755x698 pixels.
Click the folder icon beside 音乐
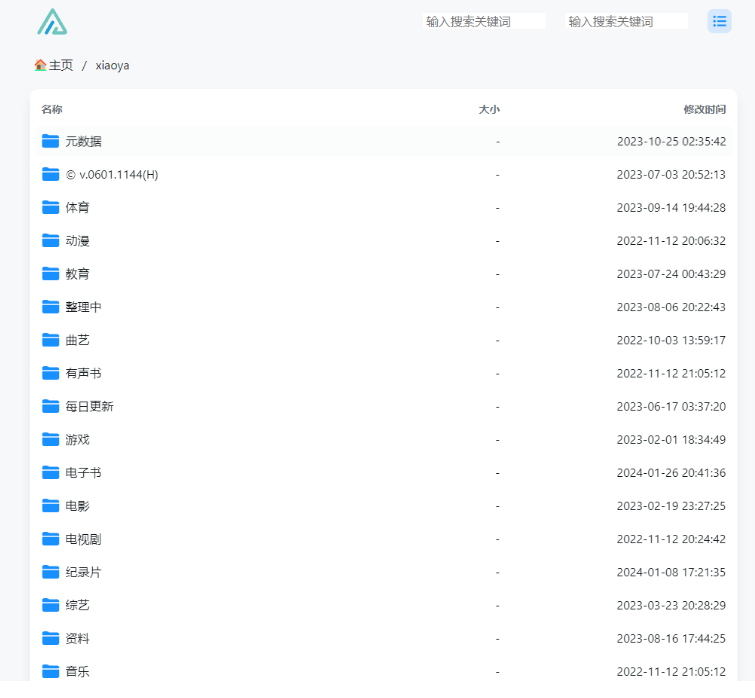coord(50,671)
